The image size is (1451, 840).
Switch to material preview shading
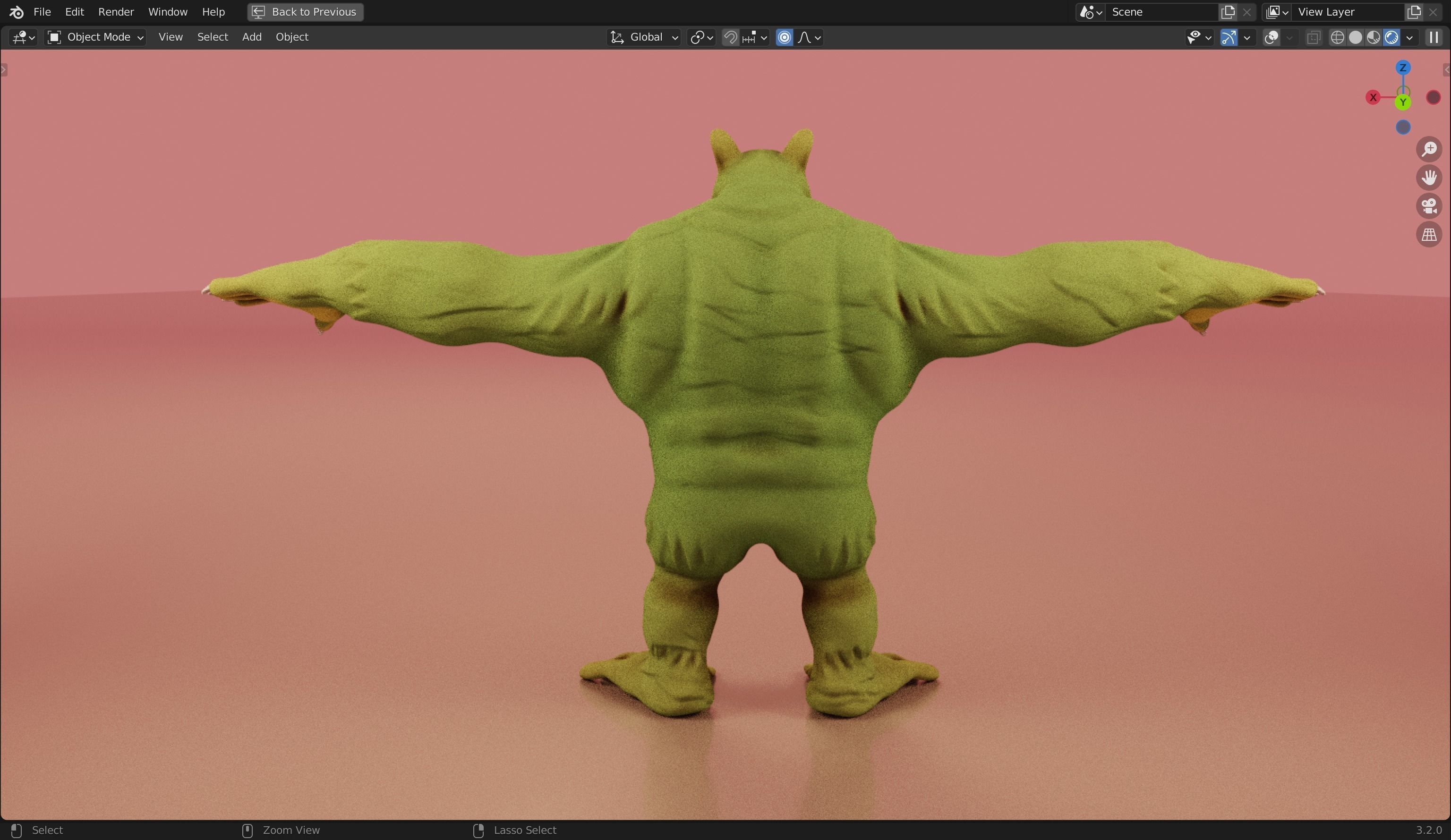pos(1373,37)
